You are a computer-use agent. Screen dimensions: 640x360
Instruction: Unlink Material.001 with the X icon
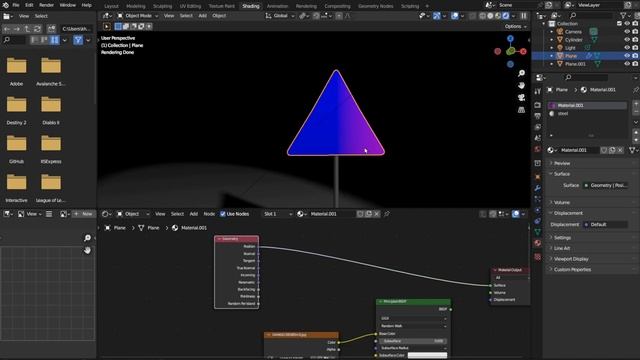pos(620,150)
